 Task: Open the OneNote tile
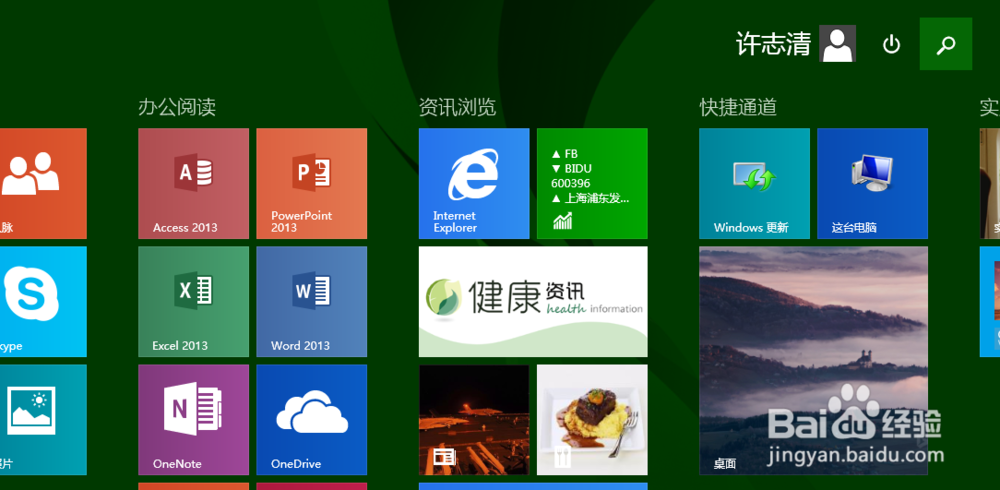pos(193,419)
